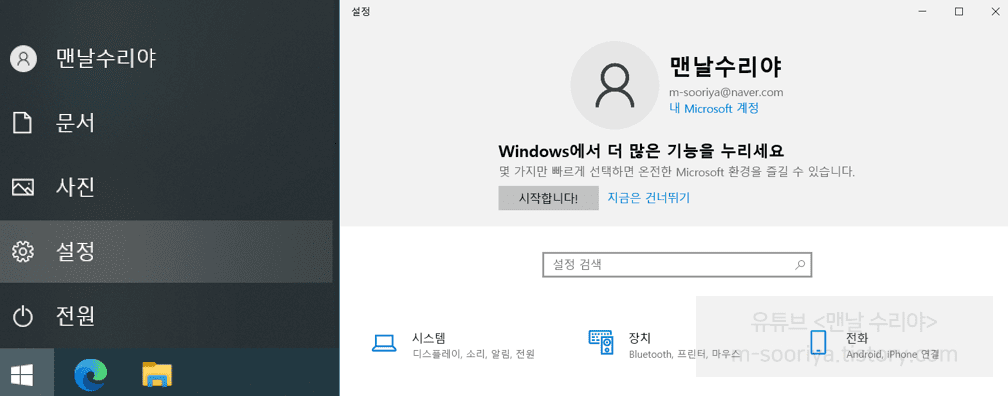Click the profile avatar in Settings

615,86
